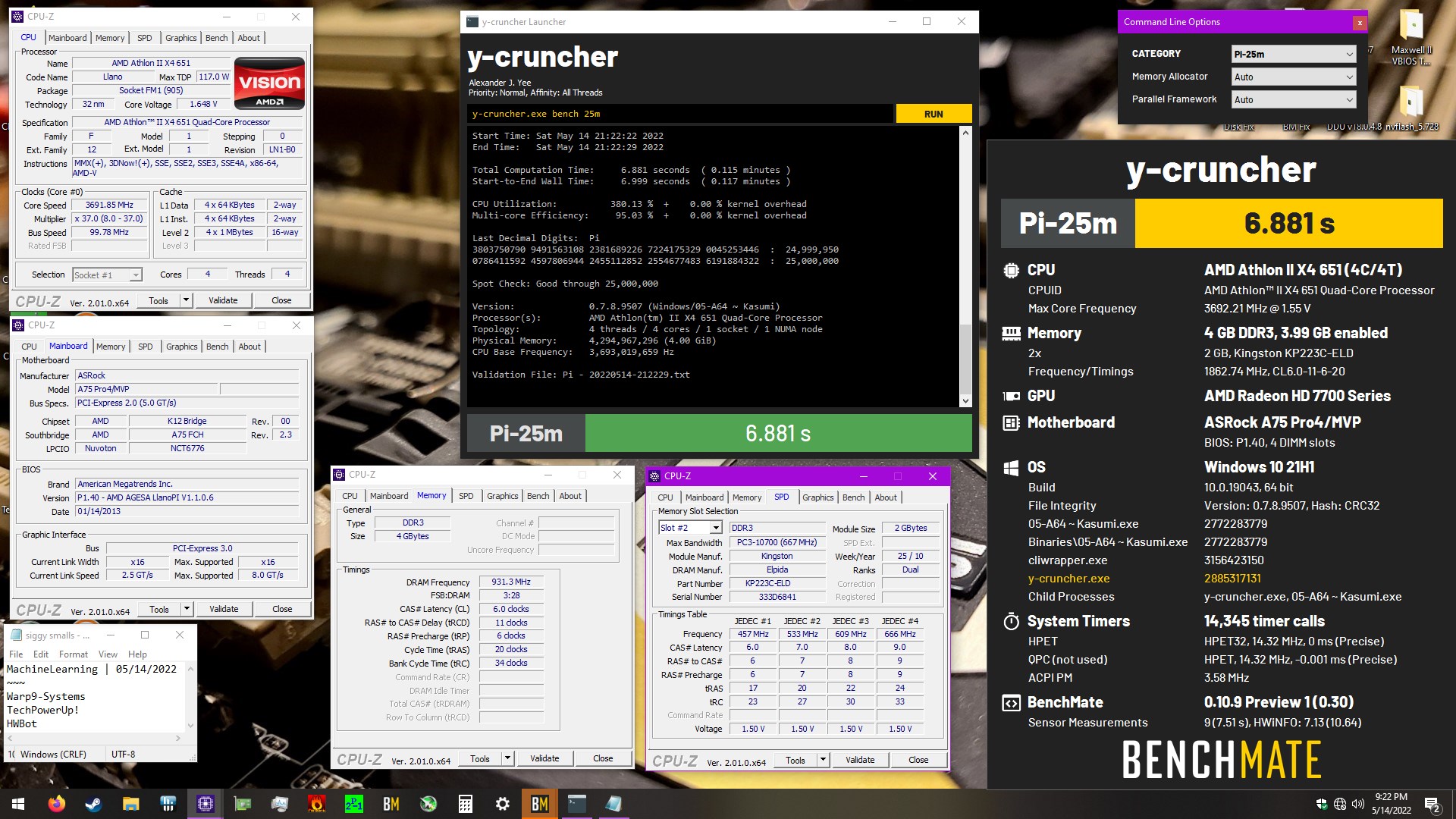Open Notepad Help menu
The width and height of the screenshot is (1456, 819).
pyautogui.click(x=137, y=654)
